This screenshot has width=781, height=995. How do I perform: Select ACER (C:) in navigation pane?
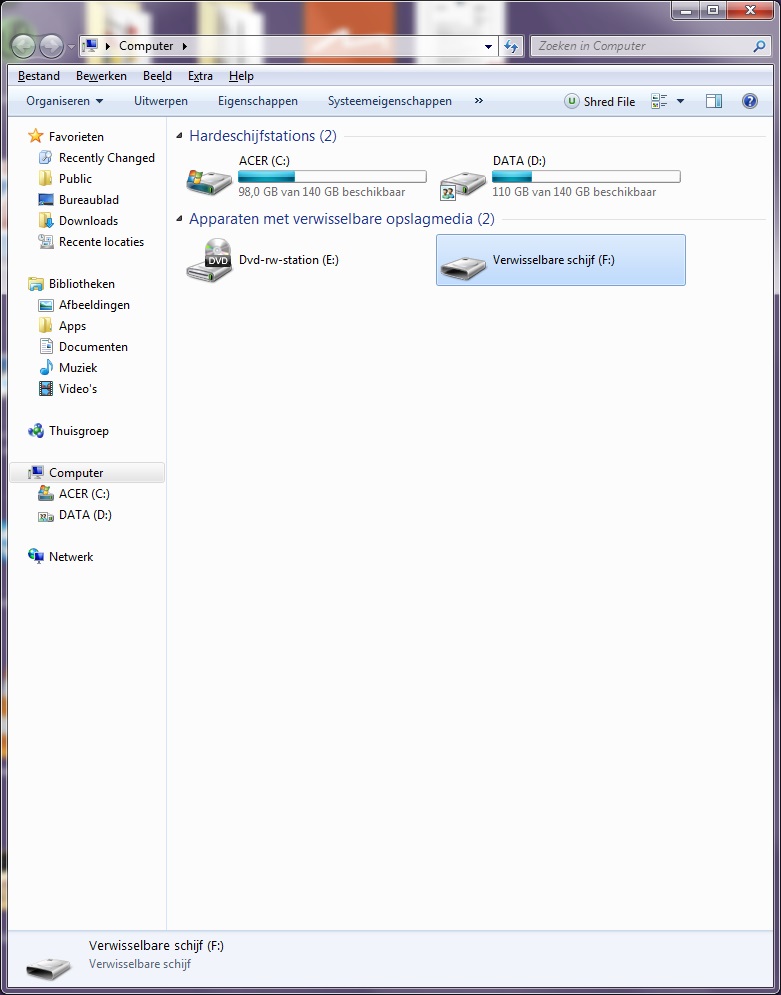pyautogui.click(x=84, y=494)
